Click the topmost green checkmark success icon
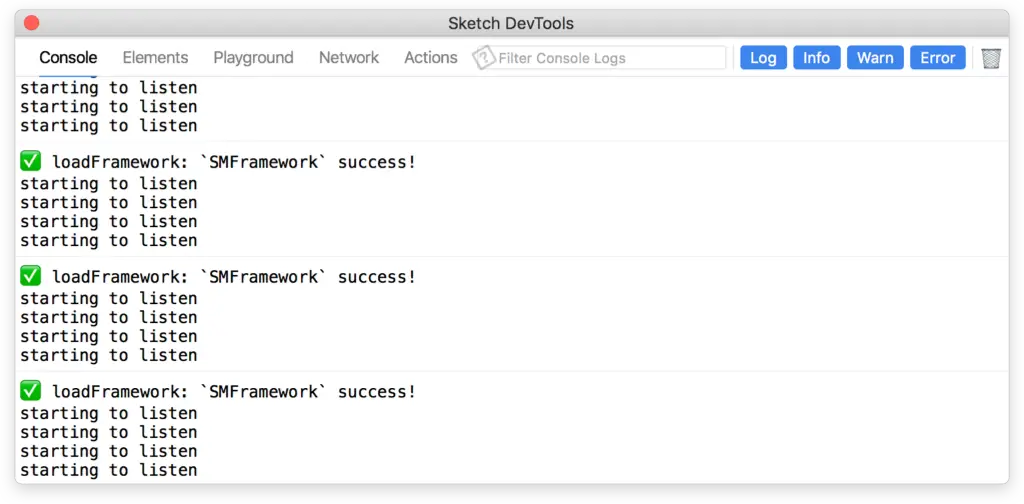Viewport: 1024px width, 504px height. click(30, 162)
